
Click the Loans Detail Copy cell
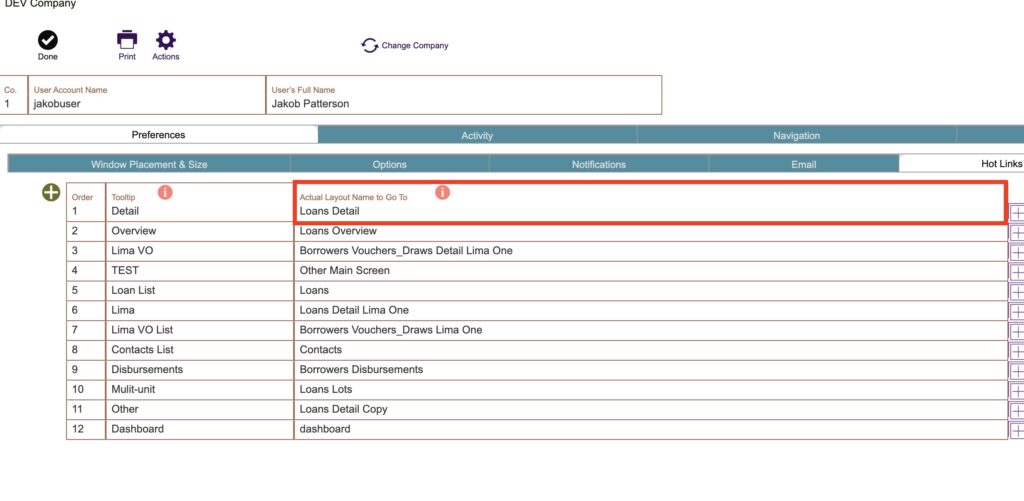650,409
